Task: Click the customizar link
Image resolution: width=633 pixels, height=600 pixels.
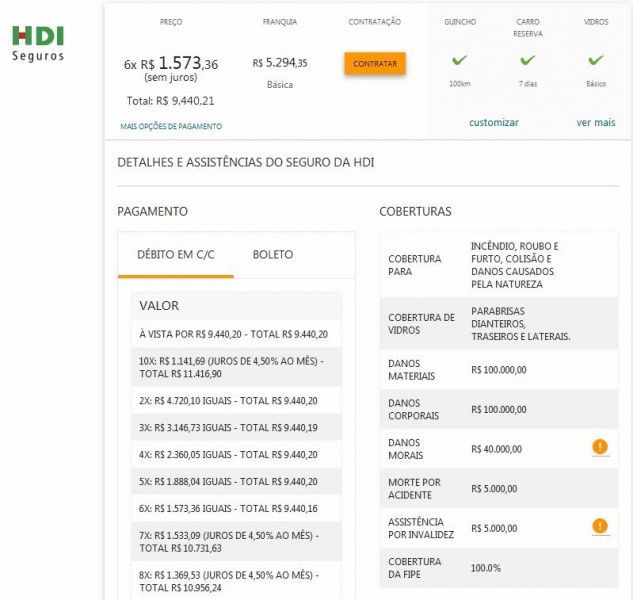Action: click(x=494, y=122)
